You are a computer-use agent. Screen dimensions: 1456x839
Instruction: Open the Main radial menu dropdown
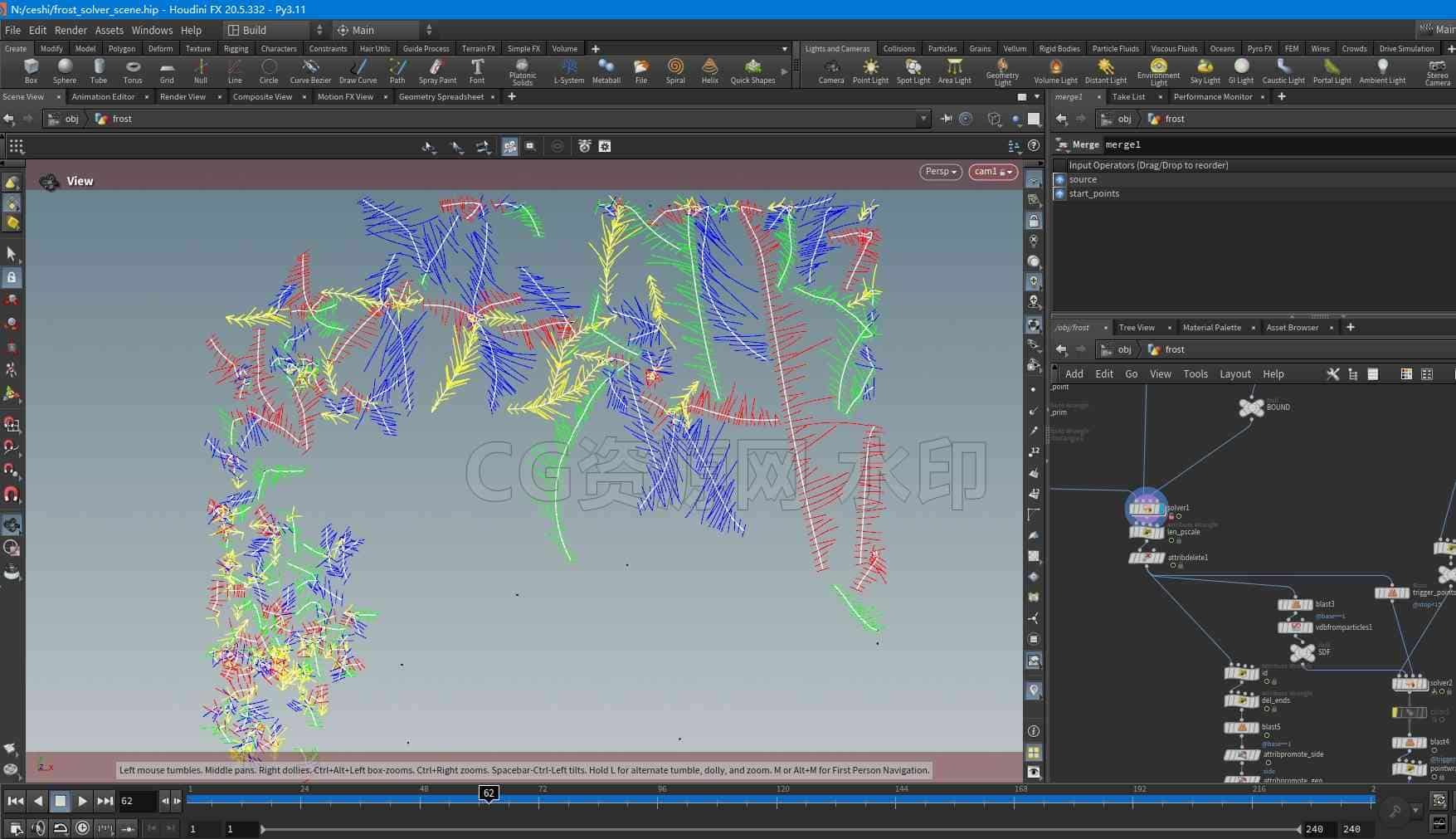point(383,30)
